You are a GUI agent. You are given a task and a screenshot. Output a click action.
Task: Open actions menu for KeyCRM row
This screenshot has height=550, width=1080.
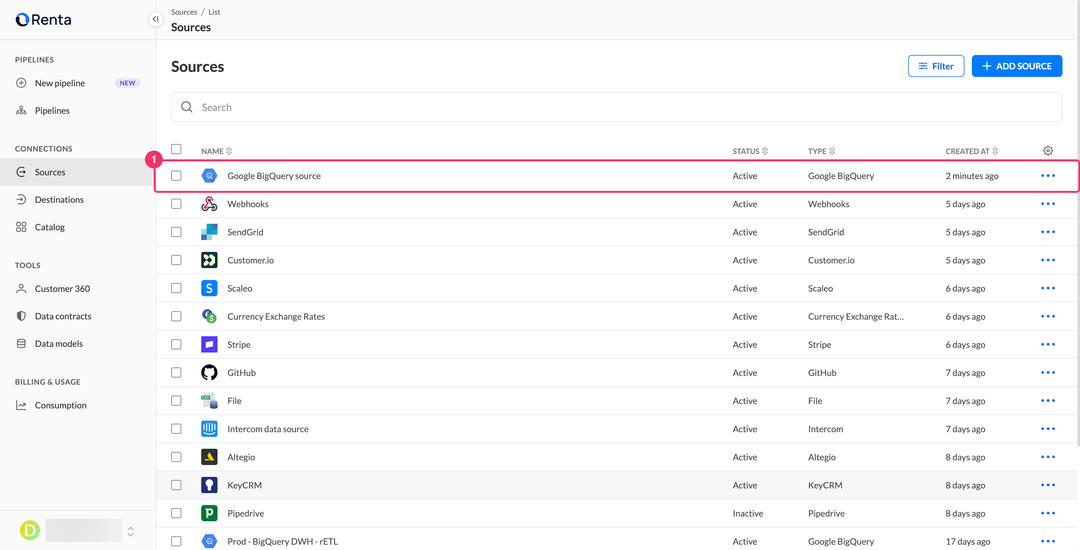click(x=1048, y=485)
